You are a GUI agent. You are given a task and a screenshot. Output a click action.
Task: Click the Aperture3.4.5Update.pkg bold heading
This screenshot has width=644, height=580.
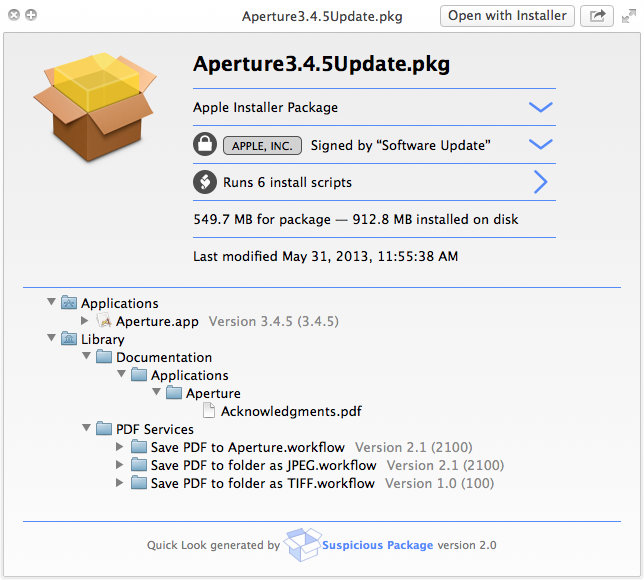click(x=322, y=64)
